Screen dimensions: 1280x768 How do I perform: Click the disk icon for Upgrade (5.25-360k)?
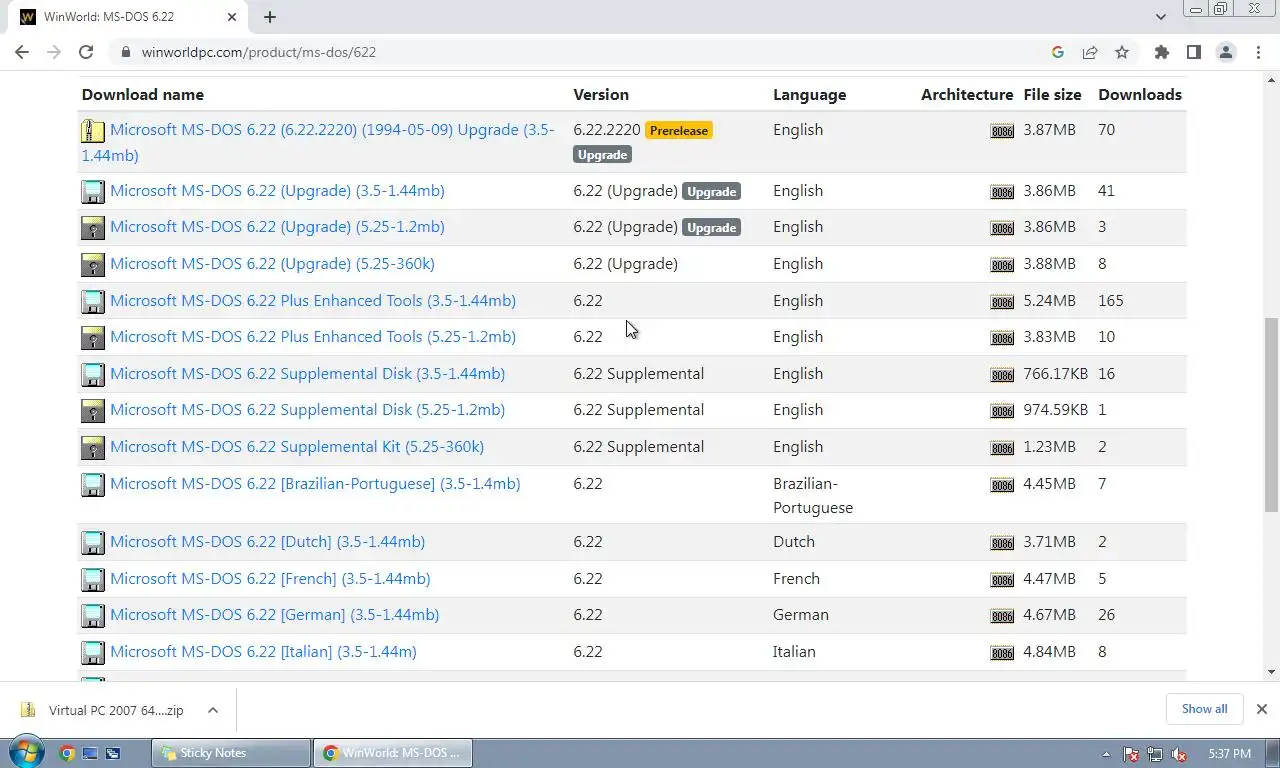[93, 265]
